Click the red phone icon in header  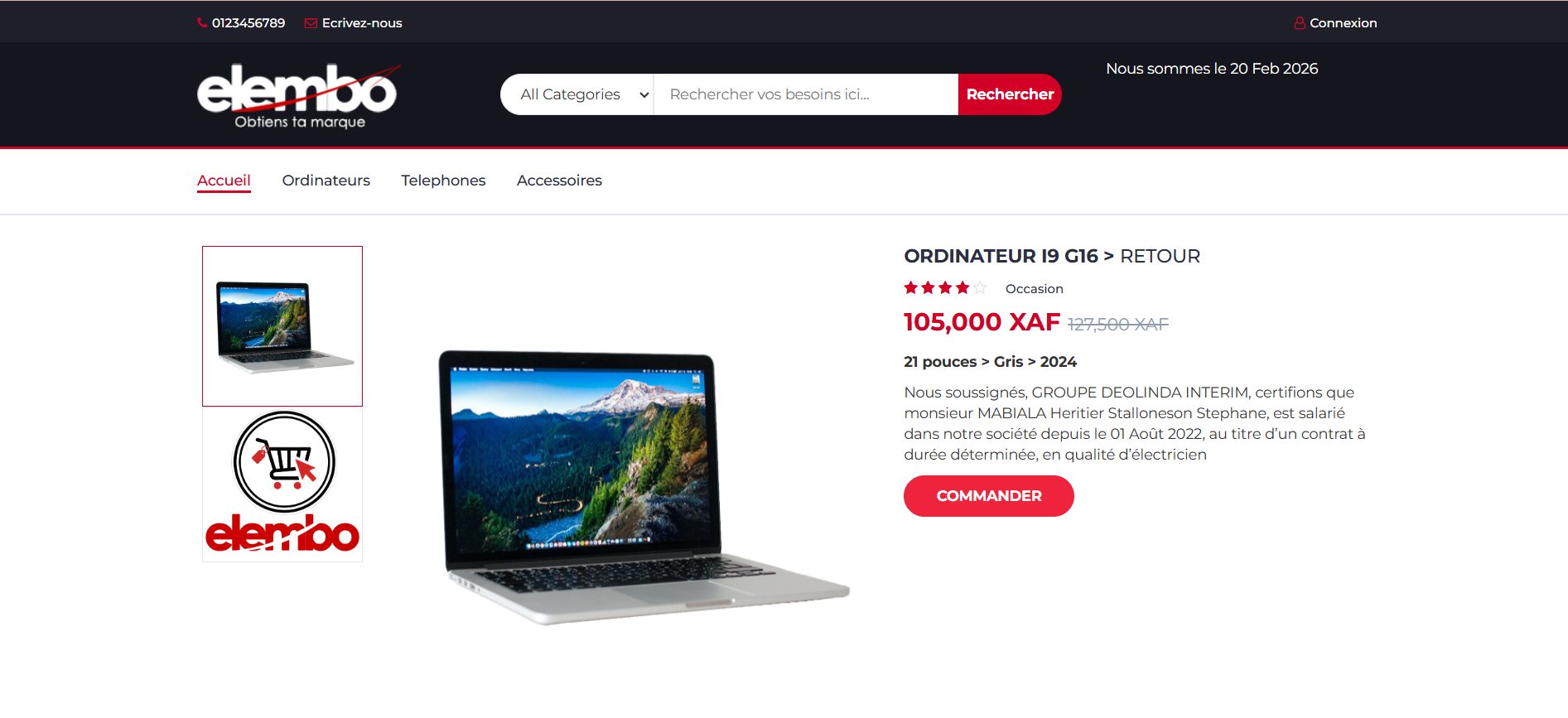coord(202,23)
